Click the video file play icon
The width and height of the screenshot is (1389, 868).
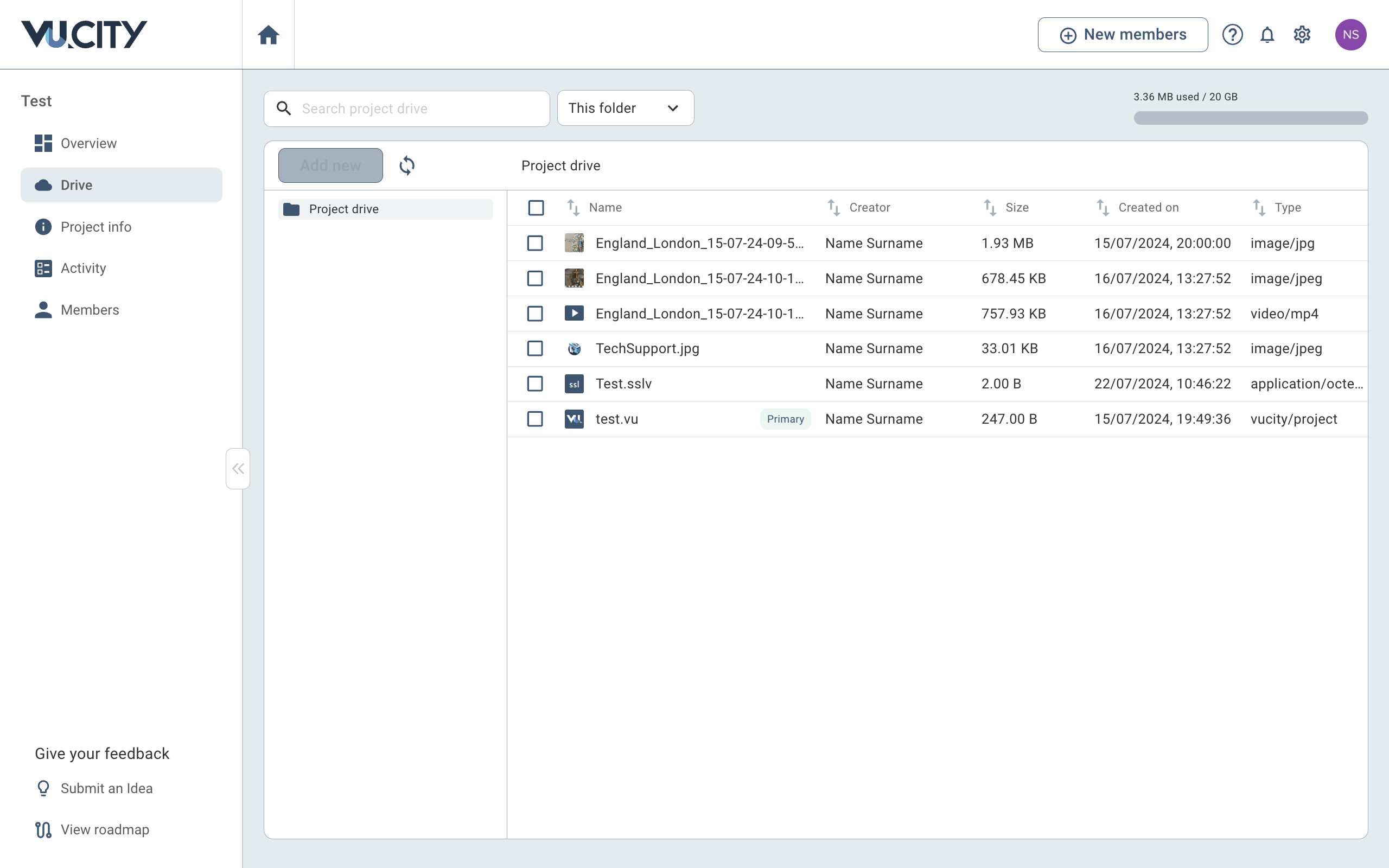point(574,314)
